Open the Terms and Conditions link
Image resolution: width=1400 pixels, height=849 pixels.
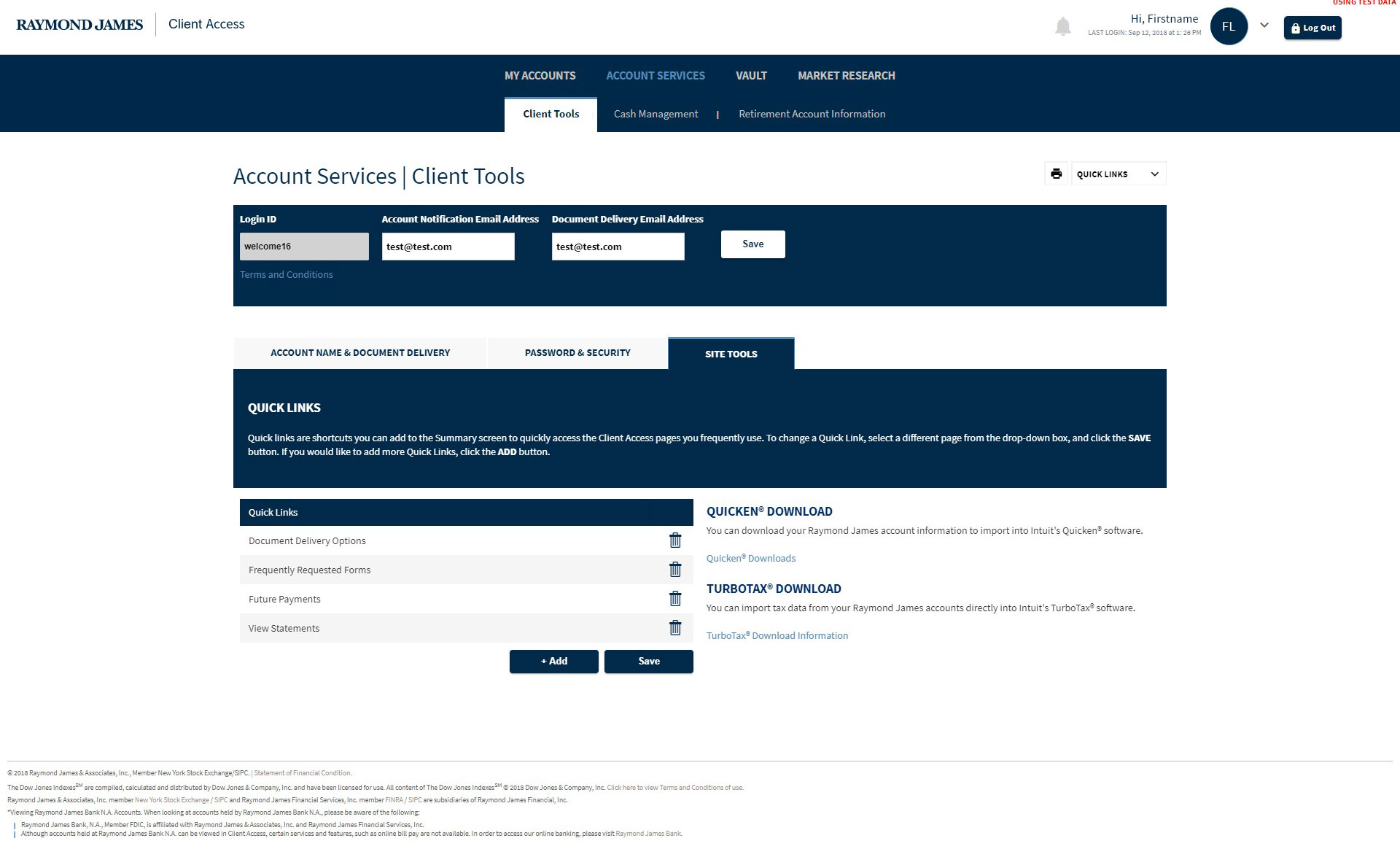pyautogui.click(x=287, y=275)
